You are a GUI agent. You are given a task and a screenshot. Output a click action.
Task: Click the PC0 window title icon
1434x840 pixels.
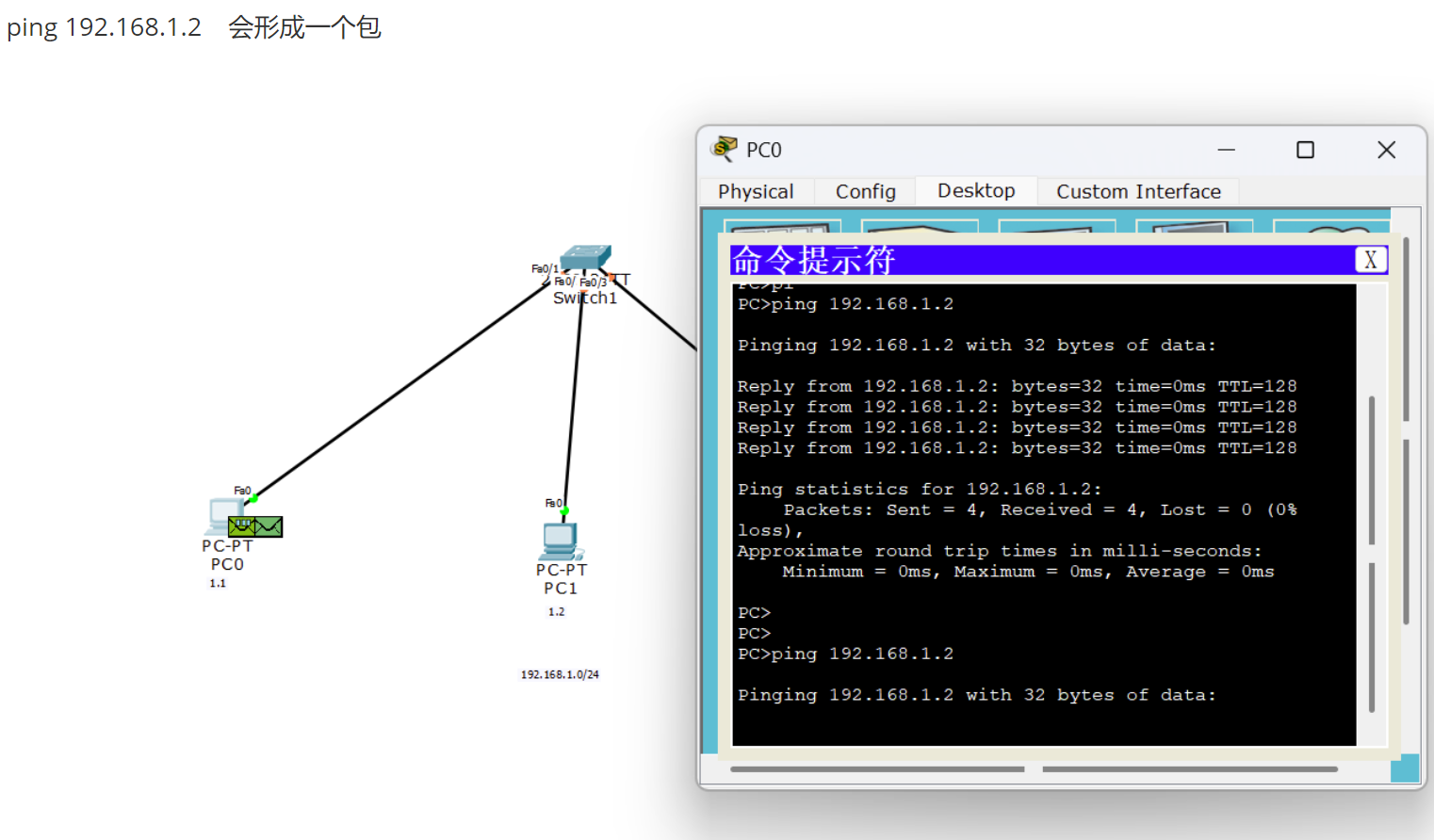click(x=725, y=149)
